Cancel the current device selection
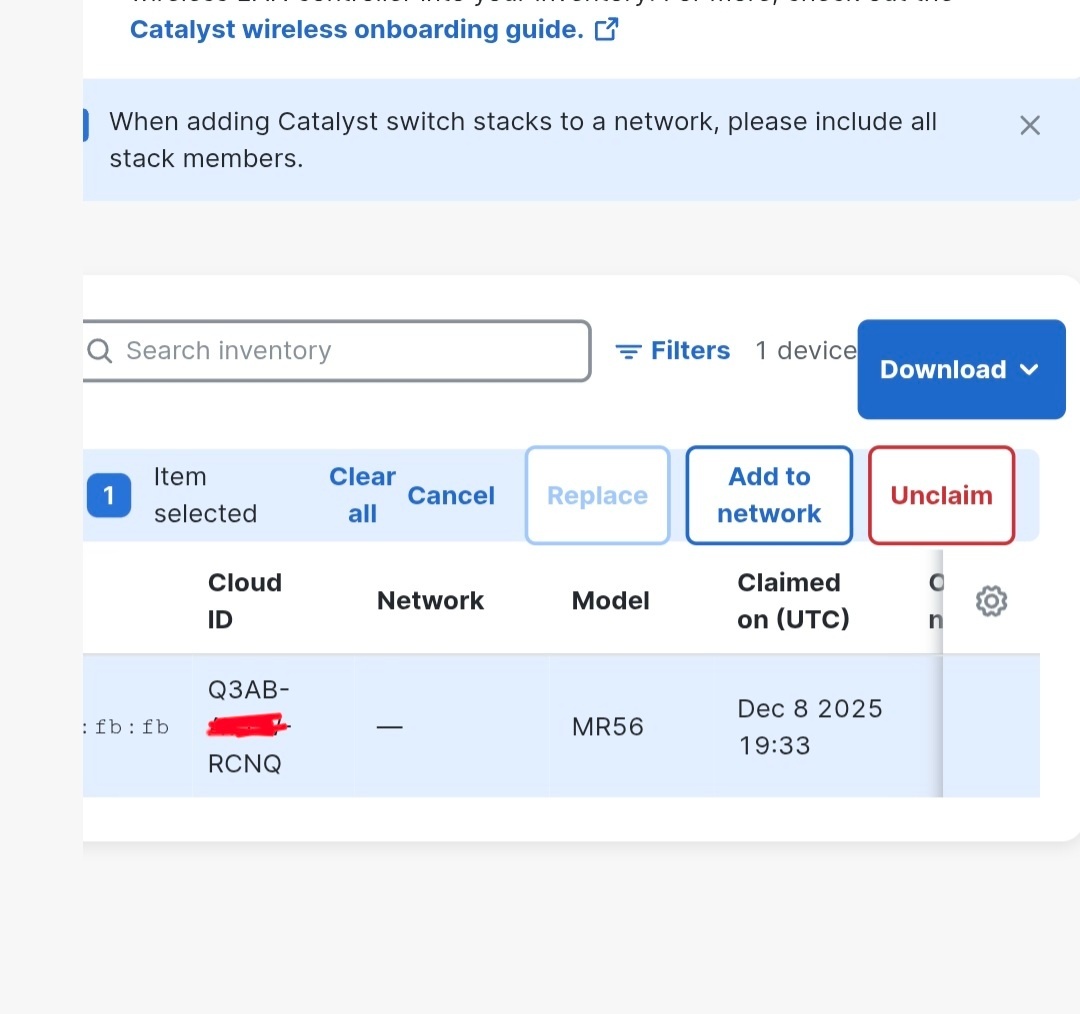The height and width of the screenshot is (1014, 1080). (x=451, y=494)
